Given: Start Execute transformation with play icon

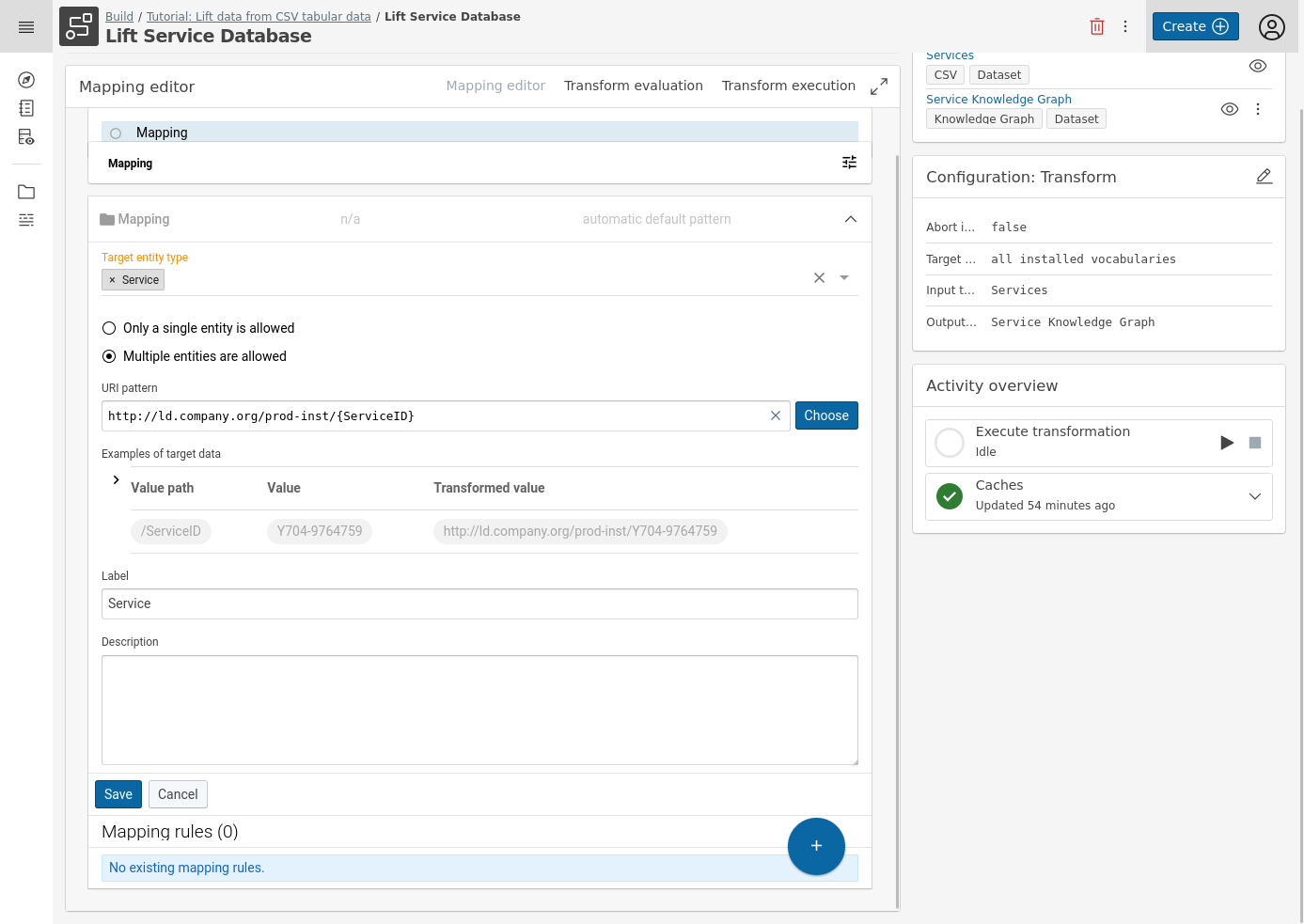Looking at the screenshot, I should pyautogui.click(x=1226, y=443).
